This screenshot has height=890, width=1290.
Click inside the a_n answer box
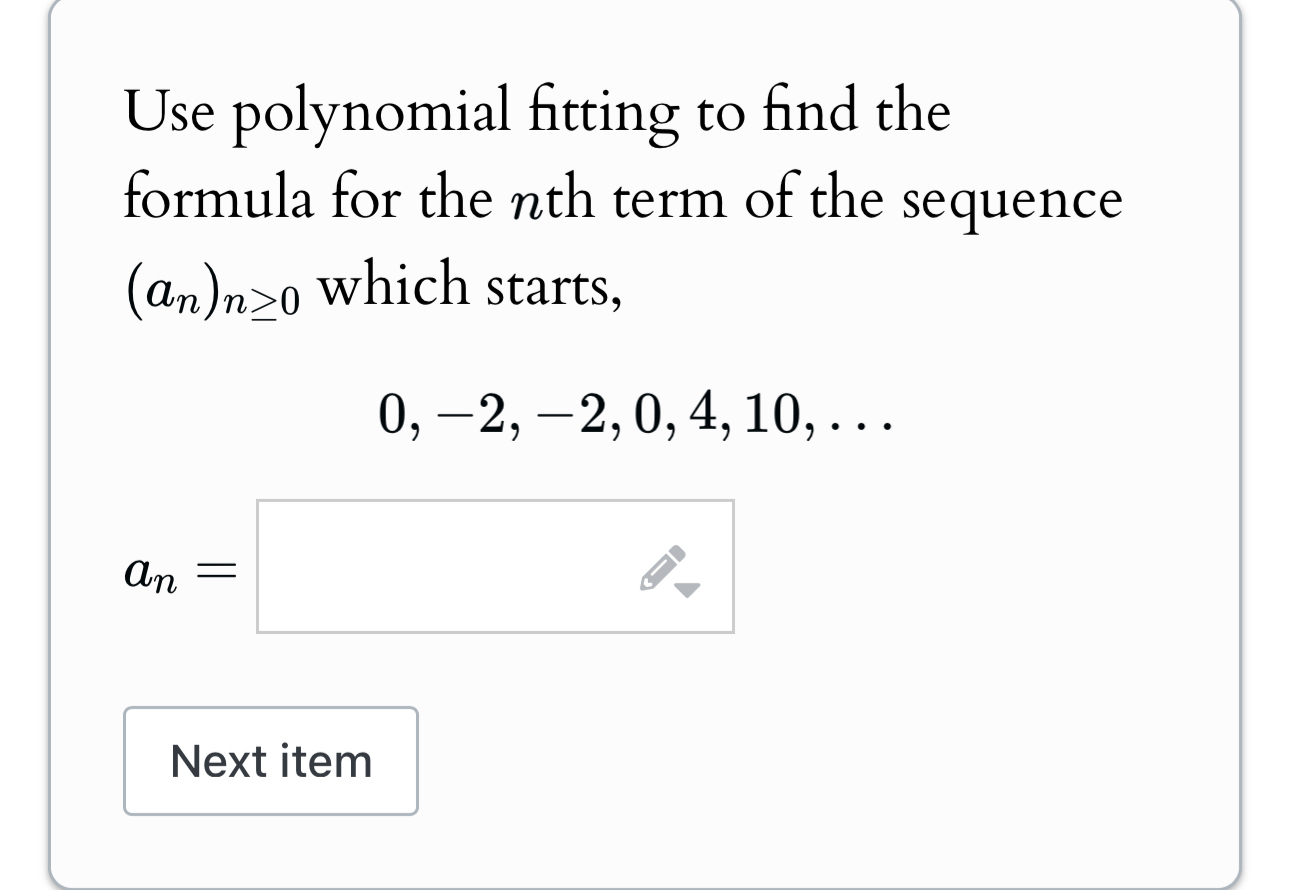click(x=495, y=566)
